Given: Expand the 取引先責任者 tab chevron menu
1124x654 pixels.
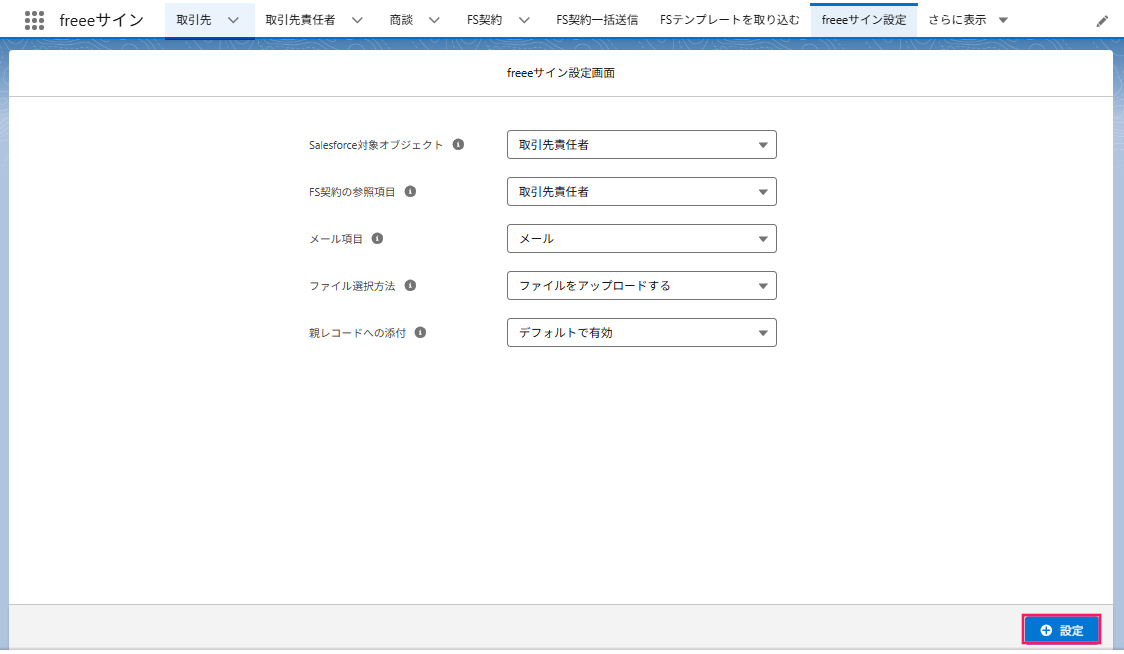Looking at the screenshot, I should click(x=357, y=20).
